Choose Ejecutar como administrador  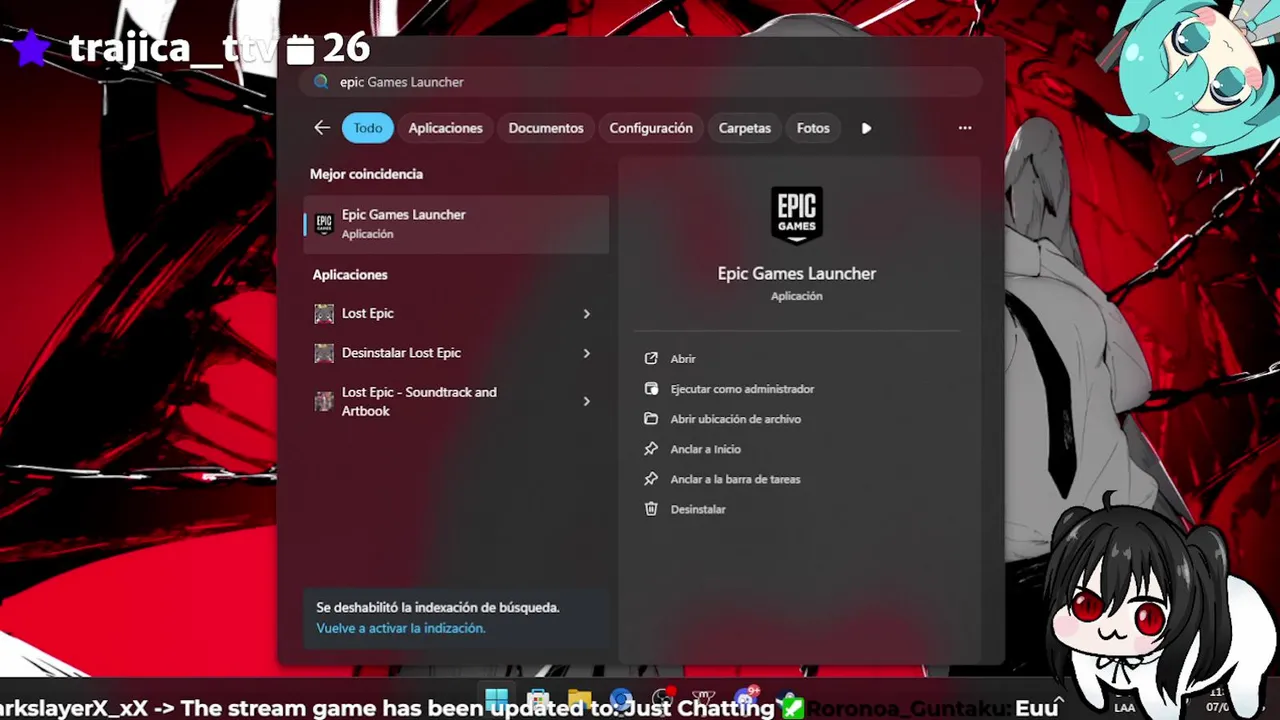[742, 389]
